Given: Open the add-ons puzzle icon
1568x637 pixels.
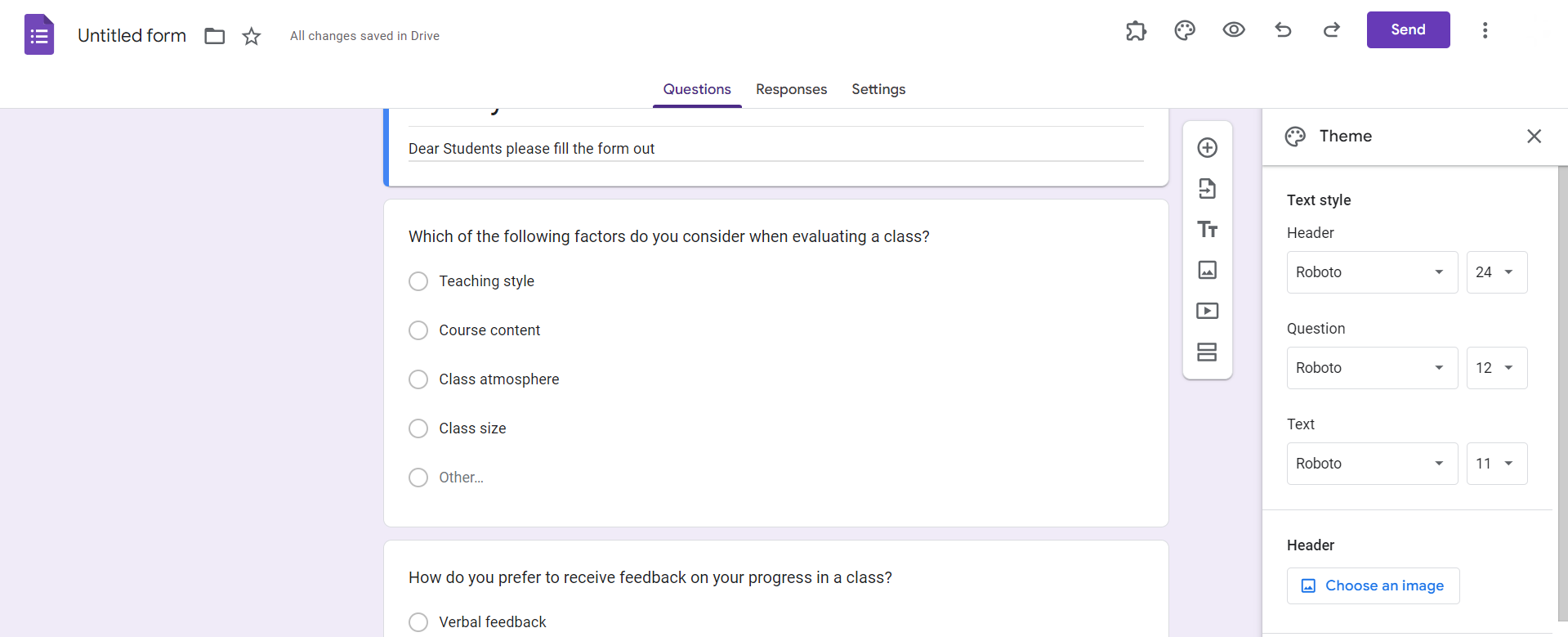Looking at the screenshot, I should 1136,31.
